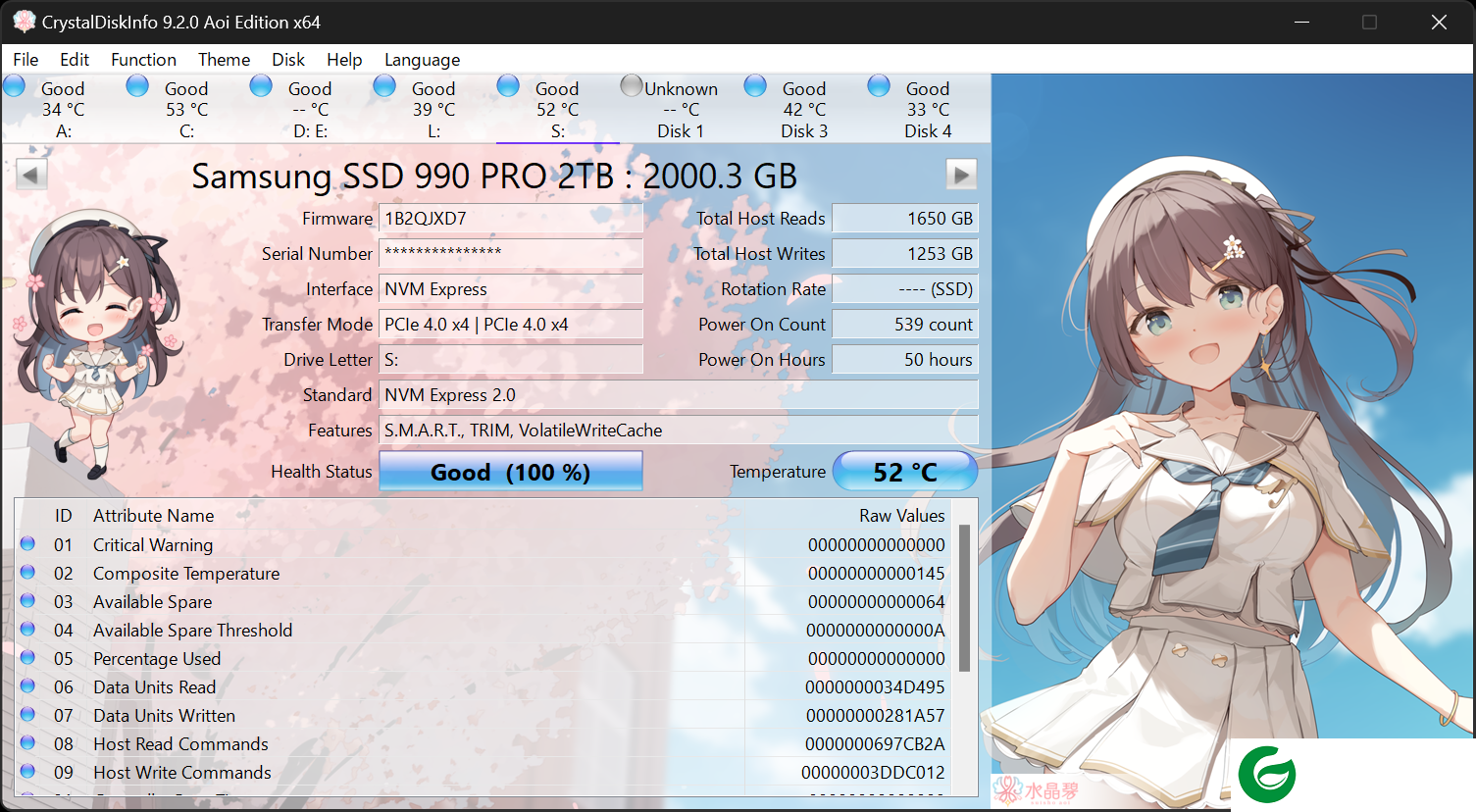Click the green G logo overlay
The width and height of the screenshot is (1476, 812).
coord(1267,775)
